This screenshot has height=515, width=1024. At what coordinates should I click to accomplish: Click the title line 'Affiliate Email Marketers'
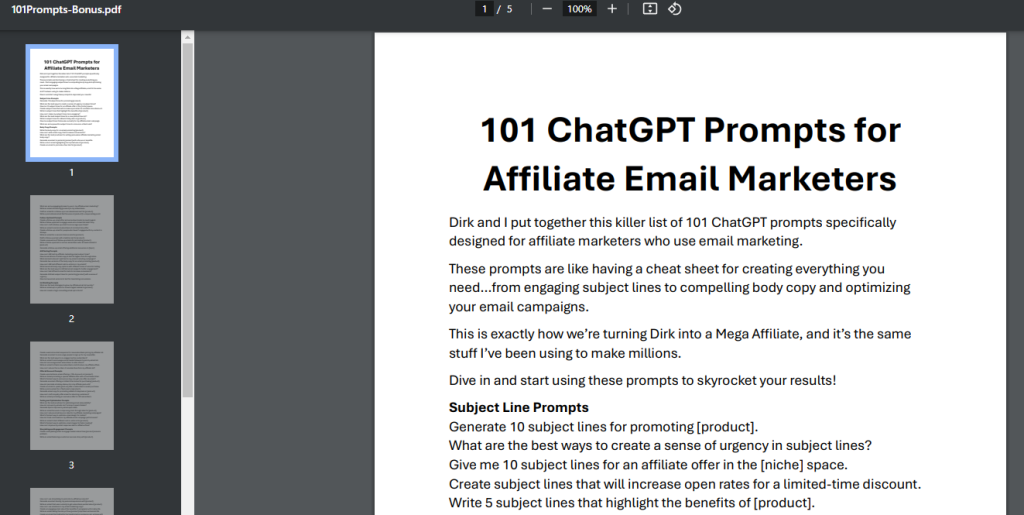point(690,178)
